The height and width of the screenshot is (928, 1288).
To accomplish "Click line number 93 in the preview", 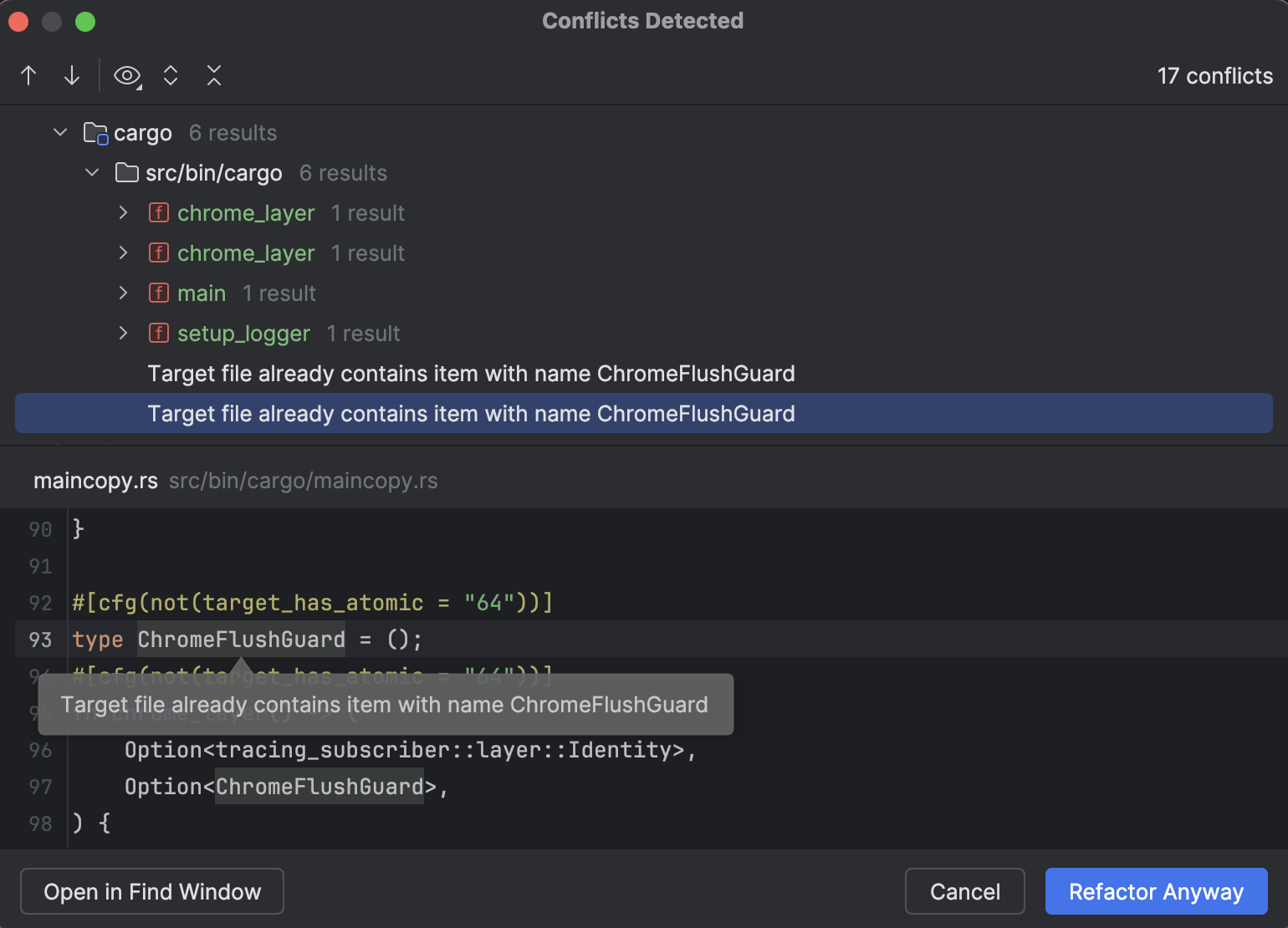I will click(38, 640).
